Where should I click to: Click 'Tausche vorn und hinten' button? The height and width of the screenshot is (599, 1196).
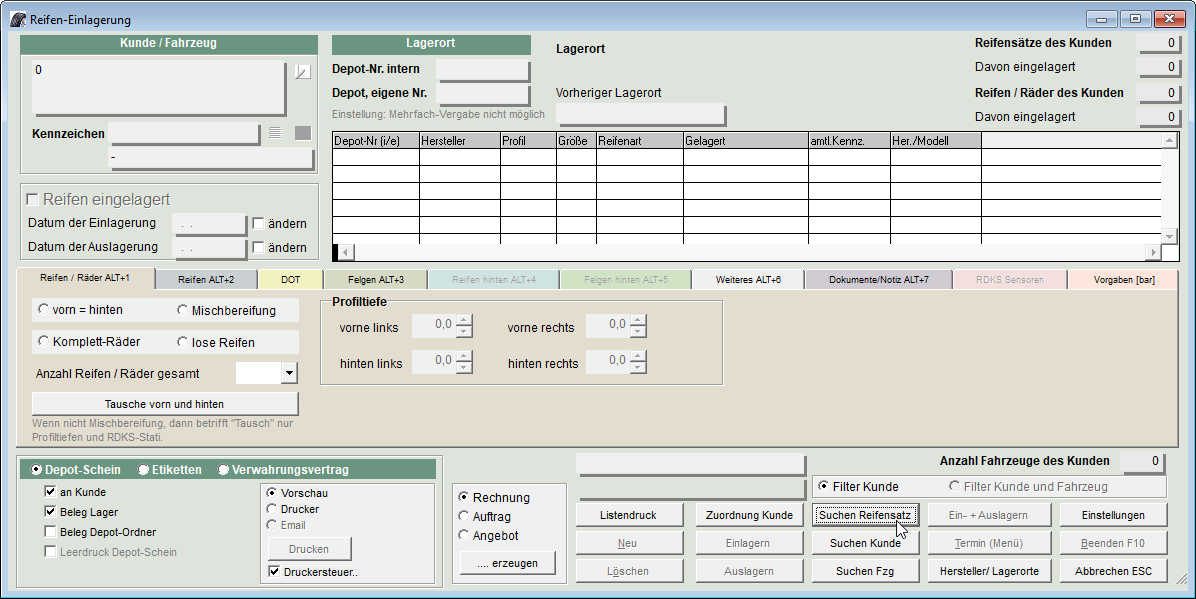click(165, 404)
